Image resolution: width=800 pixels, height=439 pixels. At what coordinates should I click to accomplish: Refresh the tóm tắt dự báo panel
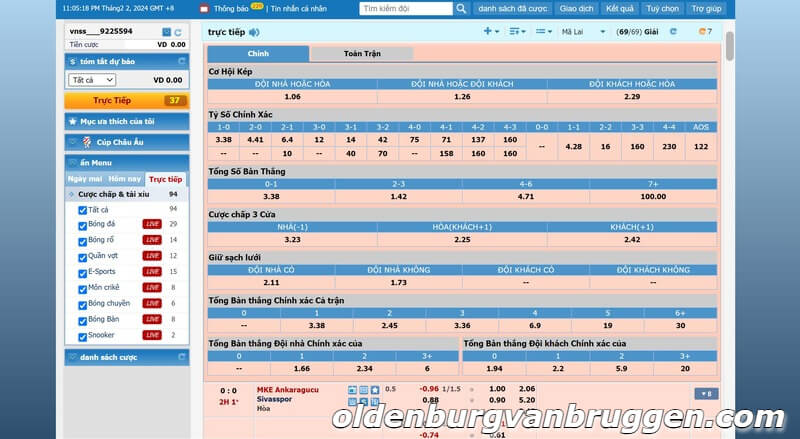coord(179,62)
